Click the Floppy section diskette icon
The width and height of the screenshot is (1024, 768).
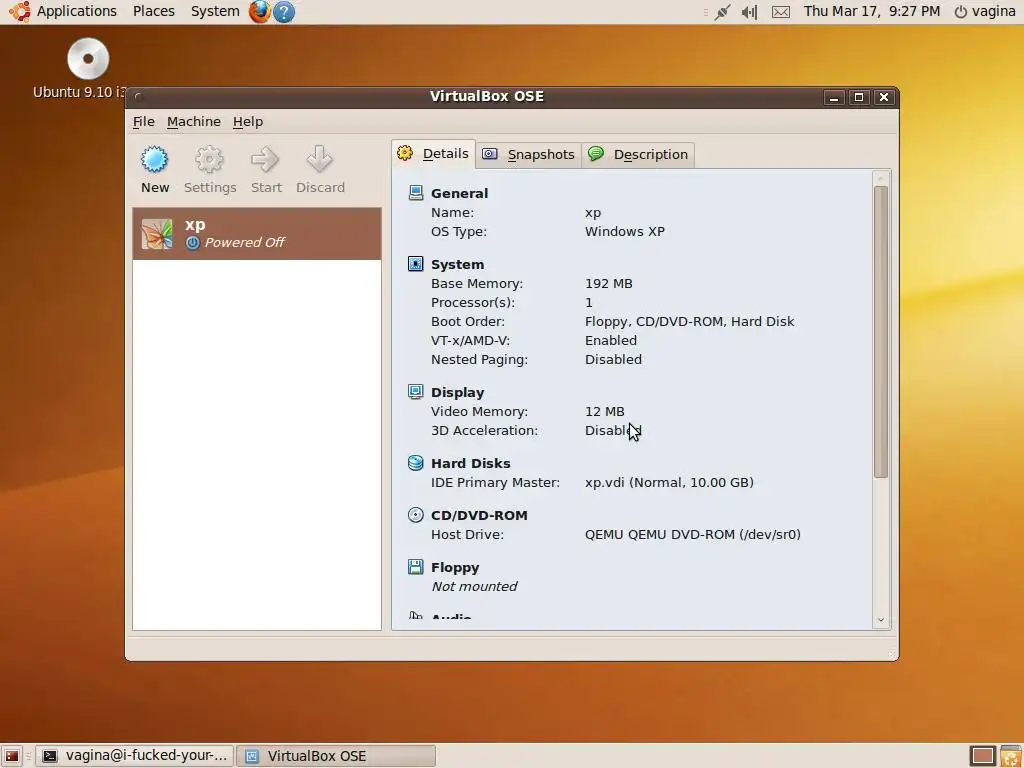click(415, 567)
